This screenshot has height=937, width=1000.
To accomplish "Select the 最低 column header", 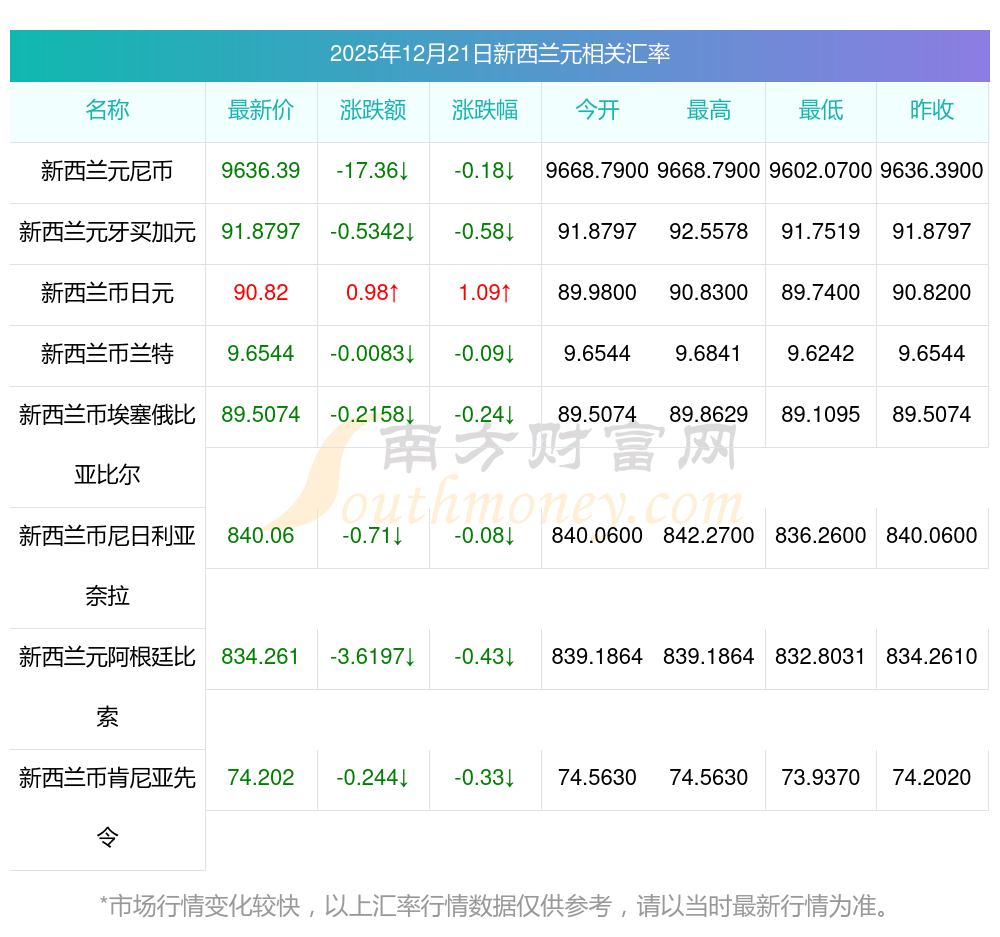I will (821, 110).
